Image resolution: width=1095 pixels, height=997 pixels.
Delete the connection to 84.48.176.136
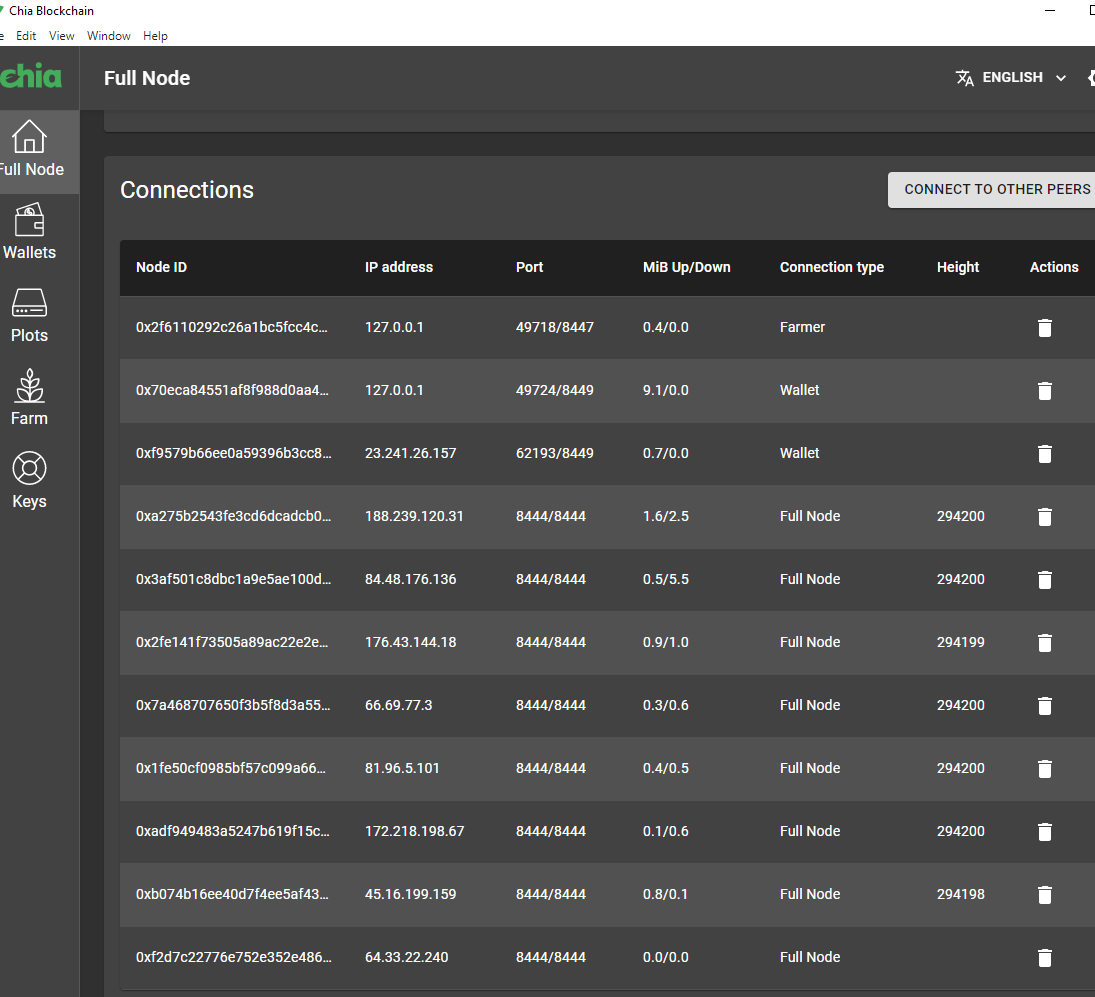tap(1045, 580)
